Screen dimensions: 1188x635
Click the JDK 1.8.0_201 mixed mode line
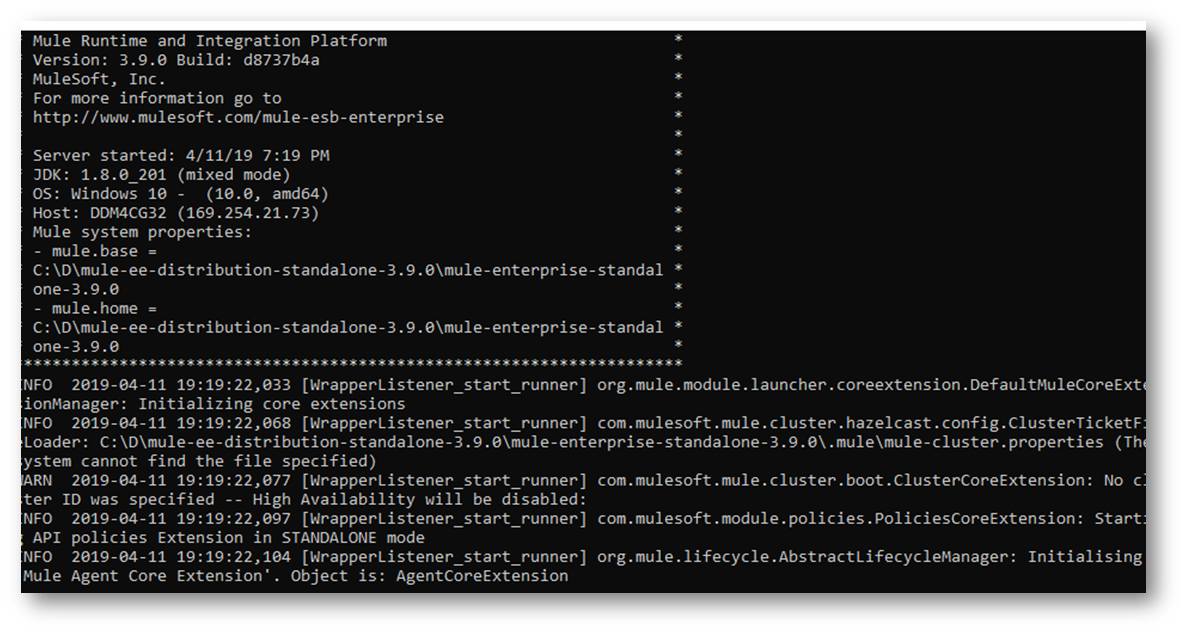[x=161, y=174]
